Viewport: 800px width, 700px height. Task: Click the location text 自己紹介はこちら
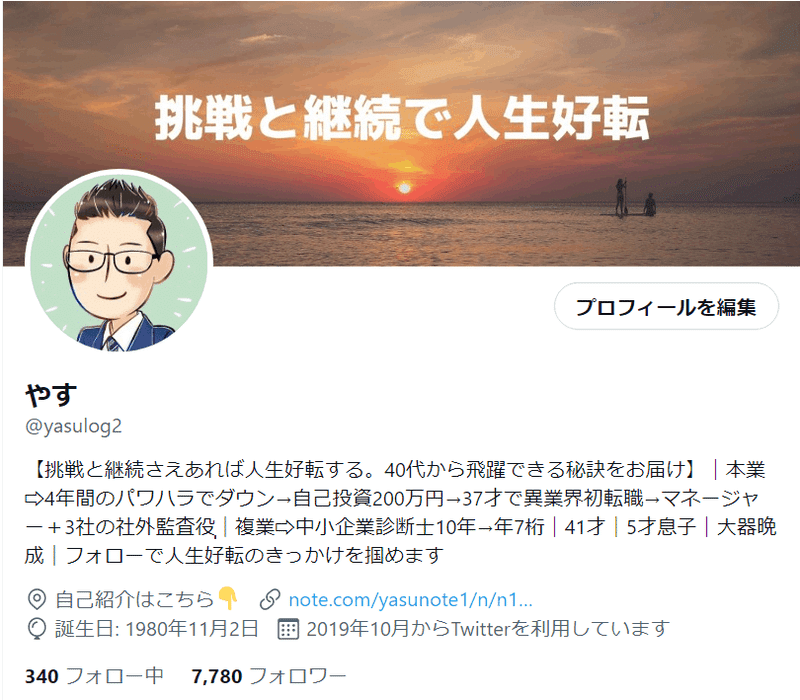[x=135, y=599]
